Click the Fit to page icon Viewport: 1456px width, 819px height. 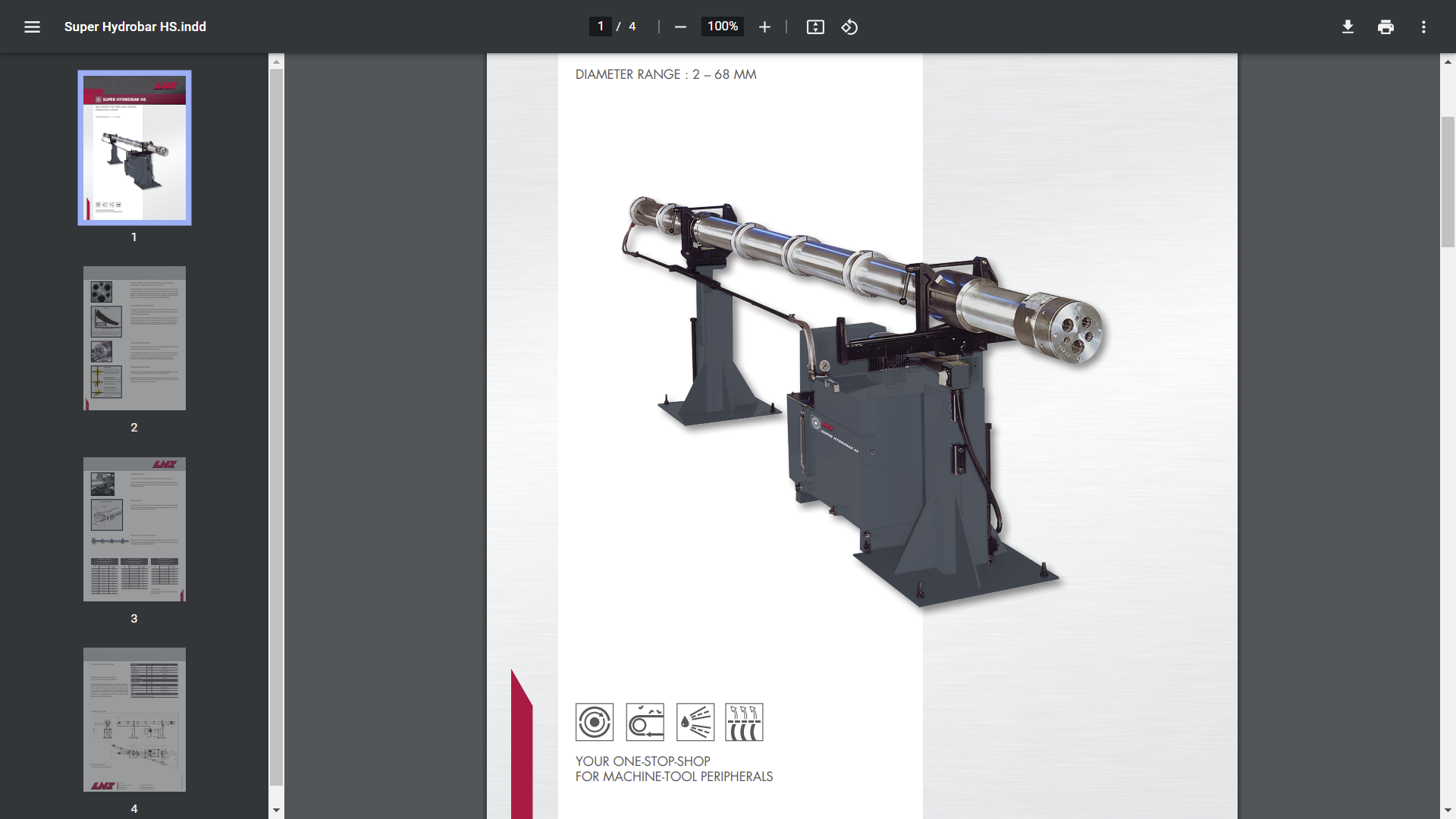[815, 27]
